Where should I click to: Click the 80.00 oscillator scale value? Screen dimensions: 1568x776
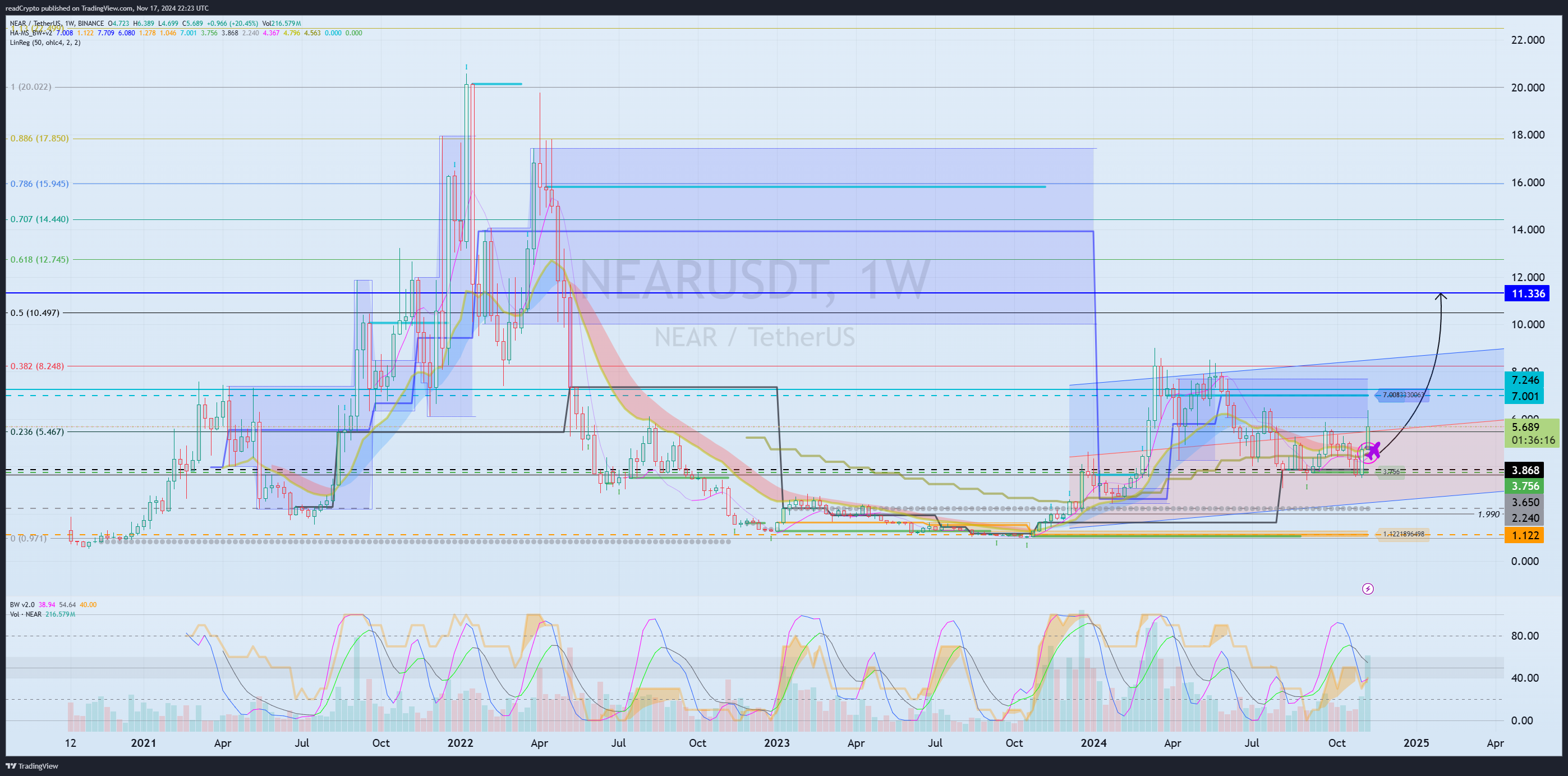(x=1525, y=635)
